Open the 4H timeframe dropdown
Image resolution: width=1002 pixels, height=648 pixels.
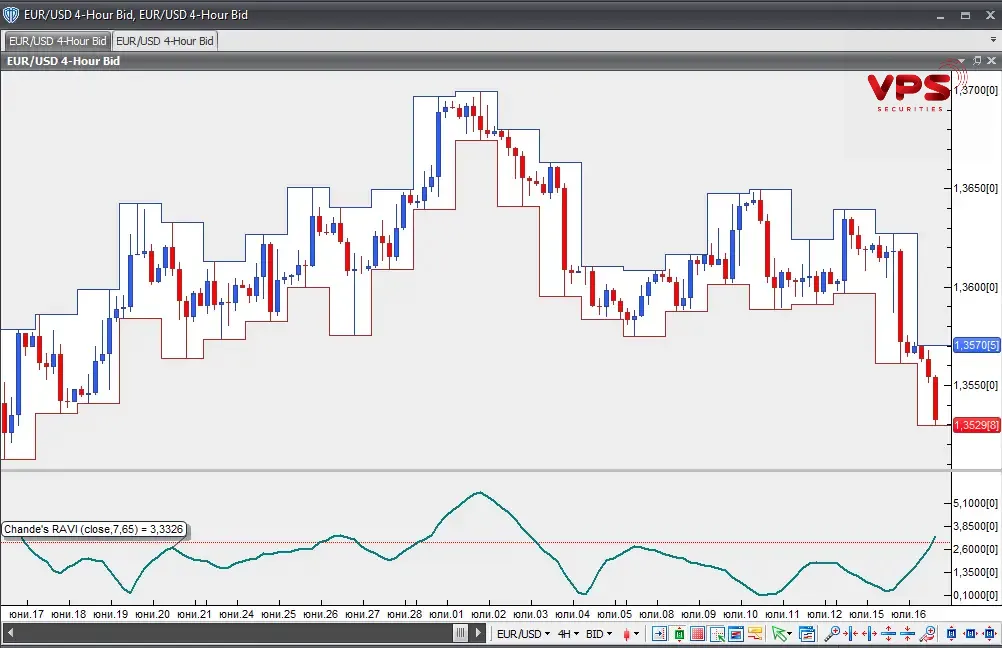[568, 633]
